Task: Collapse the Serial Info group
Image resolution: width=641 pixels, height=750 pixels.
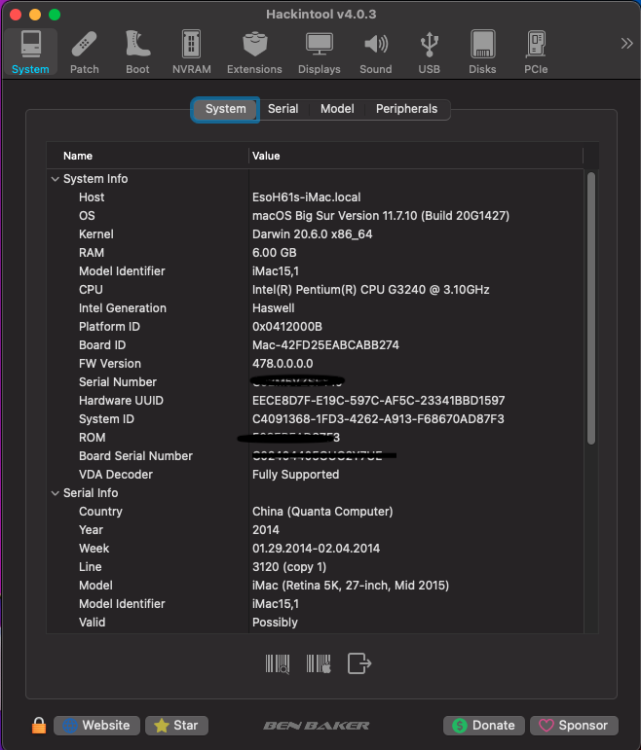Action: point(55,493)
